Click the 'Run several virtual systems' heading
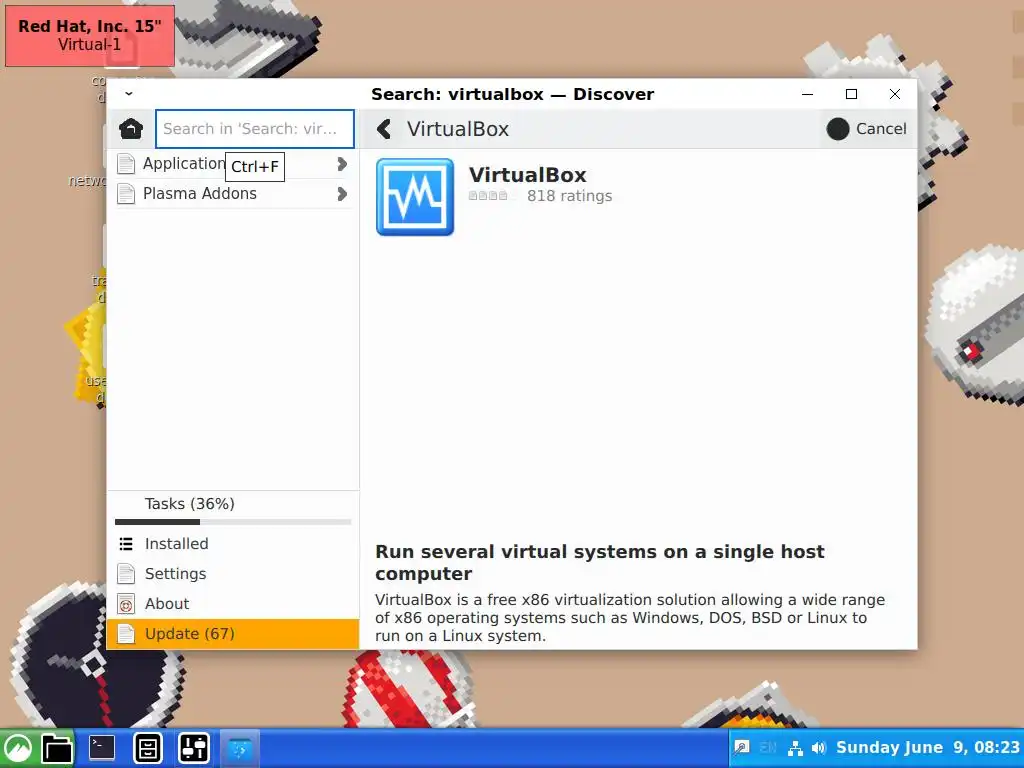1024x768 pixels. (x=600, y=562)
